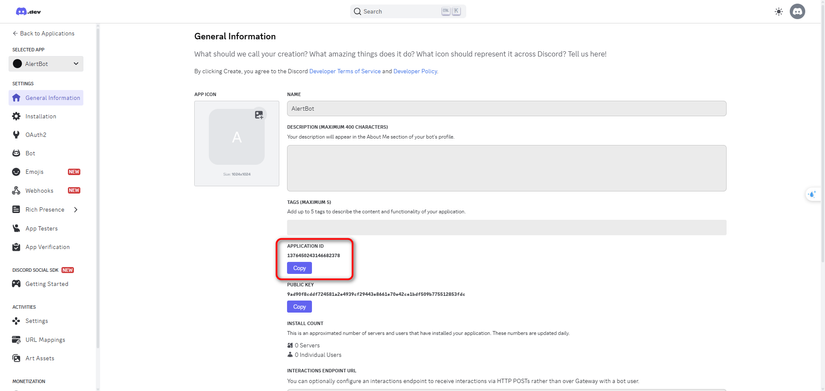Open the Discord profile avatar menu
This screenshot has width=825, height=391.
[798, 12]
